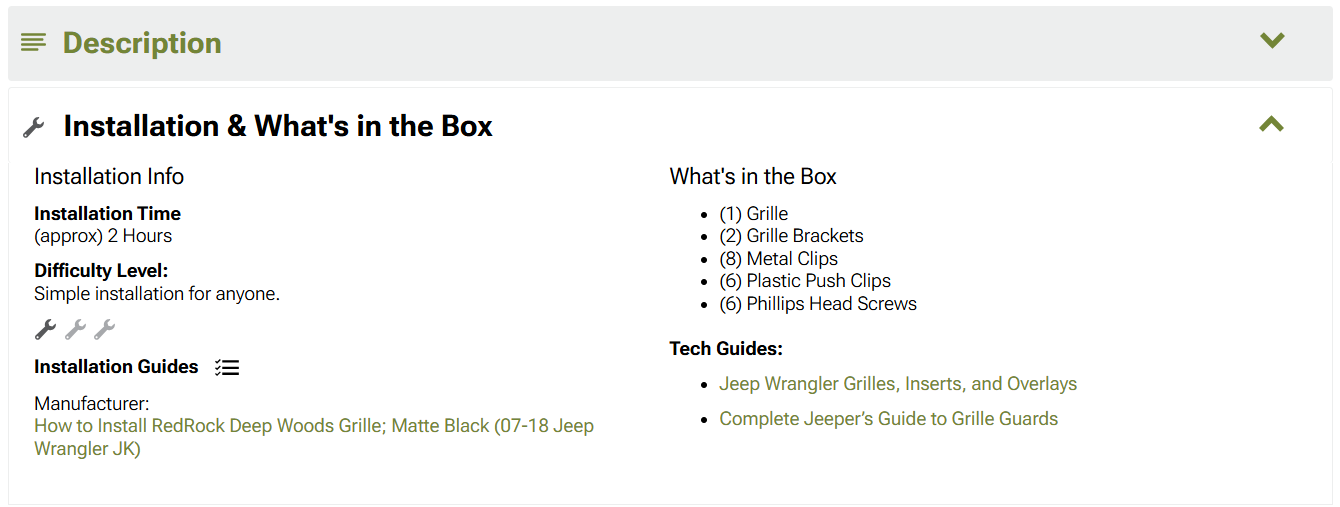The height and width of the screenshot is (507, 1340).
Task: Click the (8) Metal Clips list item
Action: pyautogui.click(x=778, y=259)
